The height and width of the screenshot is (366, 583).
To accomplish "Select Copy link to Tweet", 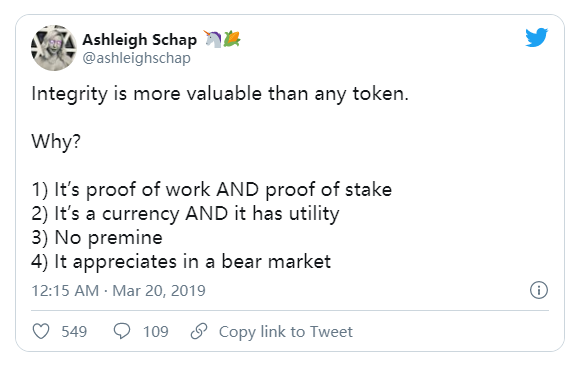I will pos(286,331).
